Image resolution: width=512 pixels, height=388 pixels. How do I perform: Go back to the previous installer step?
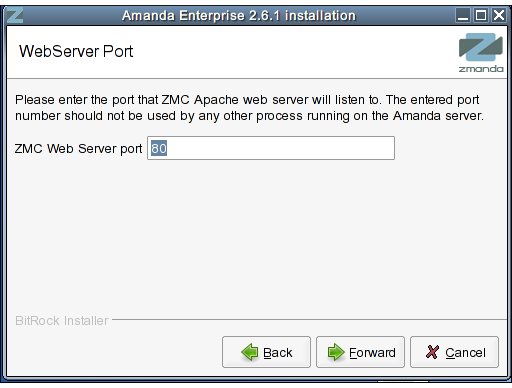266,352
